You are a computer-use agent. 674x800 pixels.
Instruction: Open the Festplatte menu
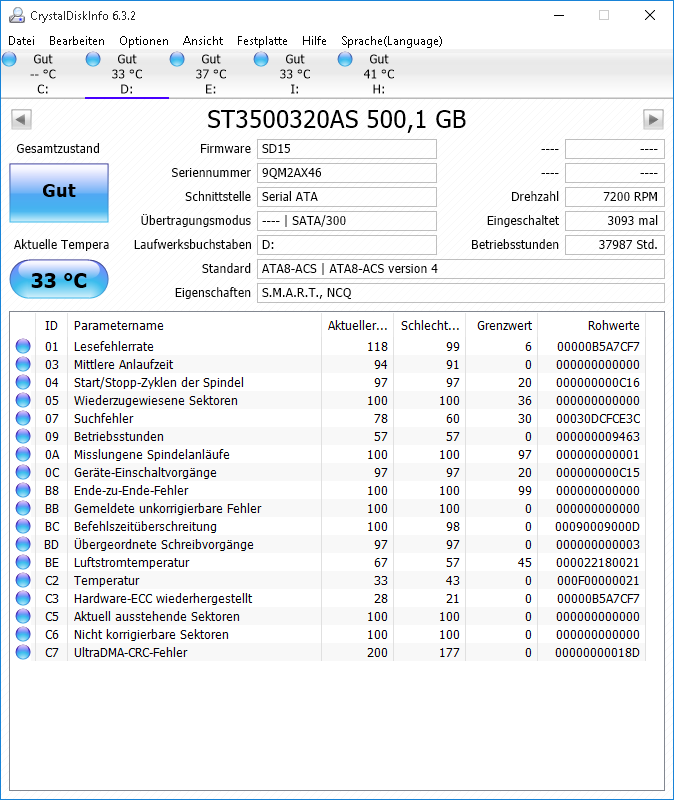pyautogui.click(x=262, y=41)
